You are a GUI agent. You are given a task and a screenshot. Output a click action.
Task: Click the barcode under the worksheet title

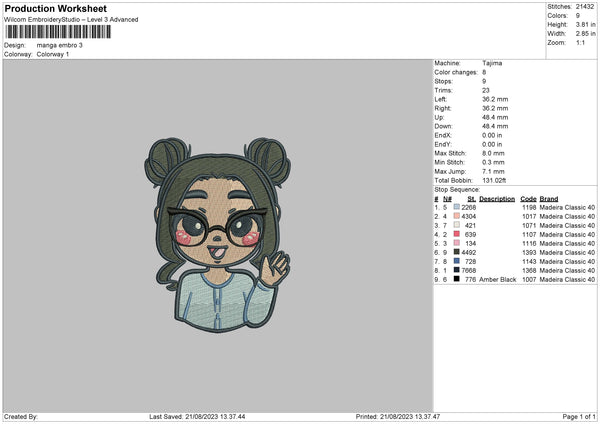click(59, 32)
